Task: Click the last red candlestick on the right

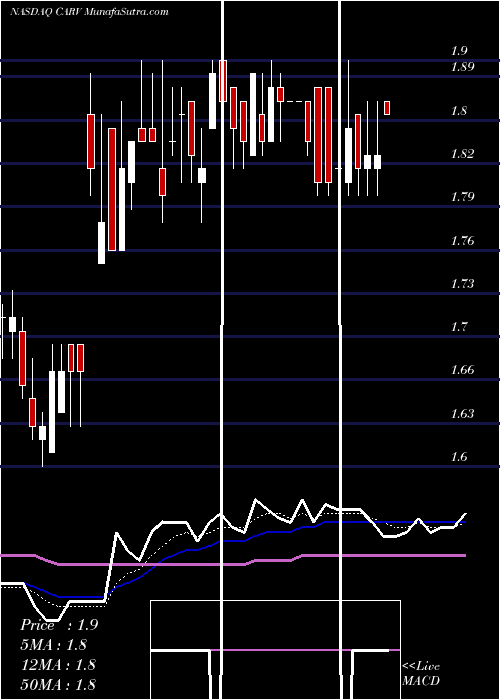Action: [387, 108]
